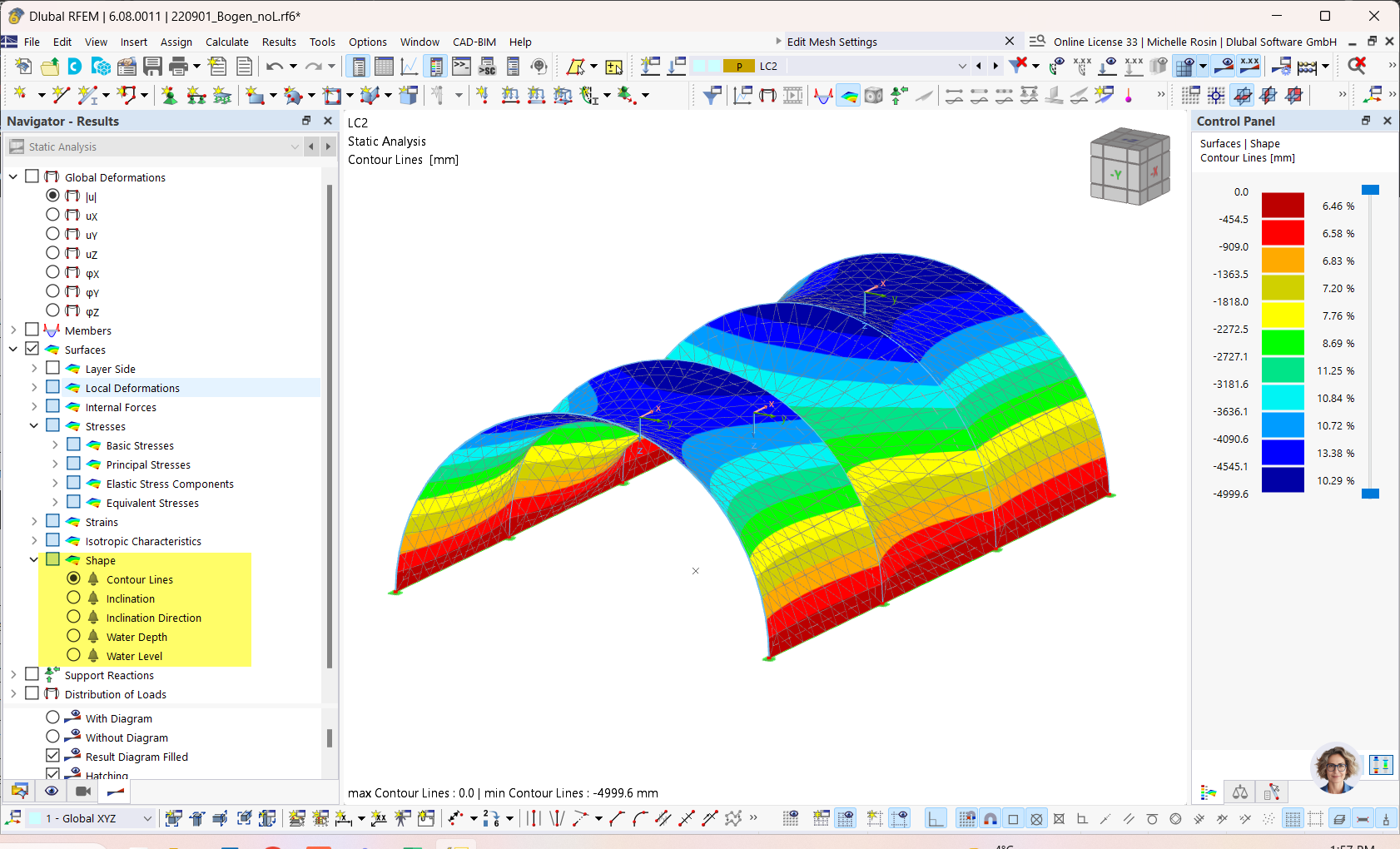Click the Undo icon
This screenshot has height=849, width=1400.
click(x=276, y=66)
